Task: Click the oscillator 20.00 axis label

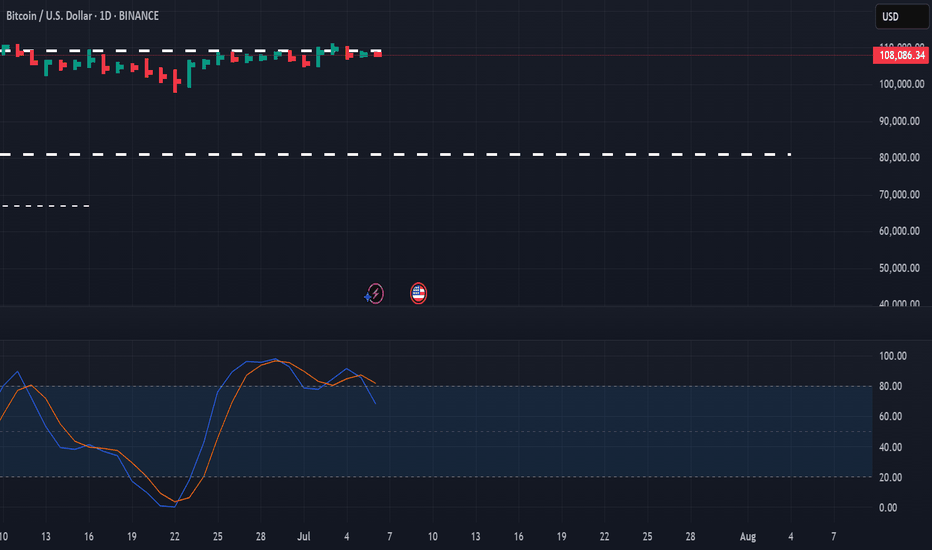Action: click(890, 477)
